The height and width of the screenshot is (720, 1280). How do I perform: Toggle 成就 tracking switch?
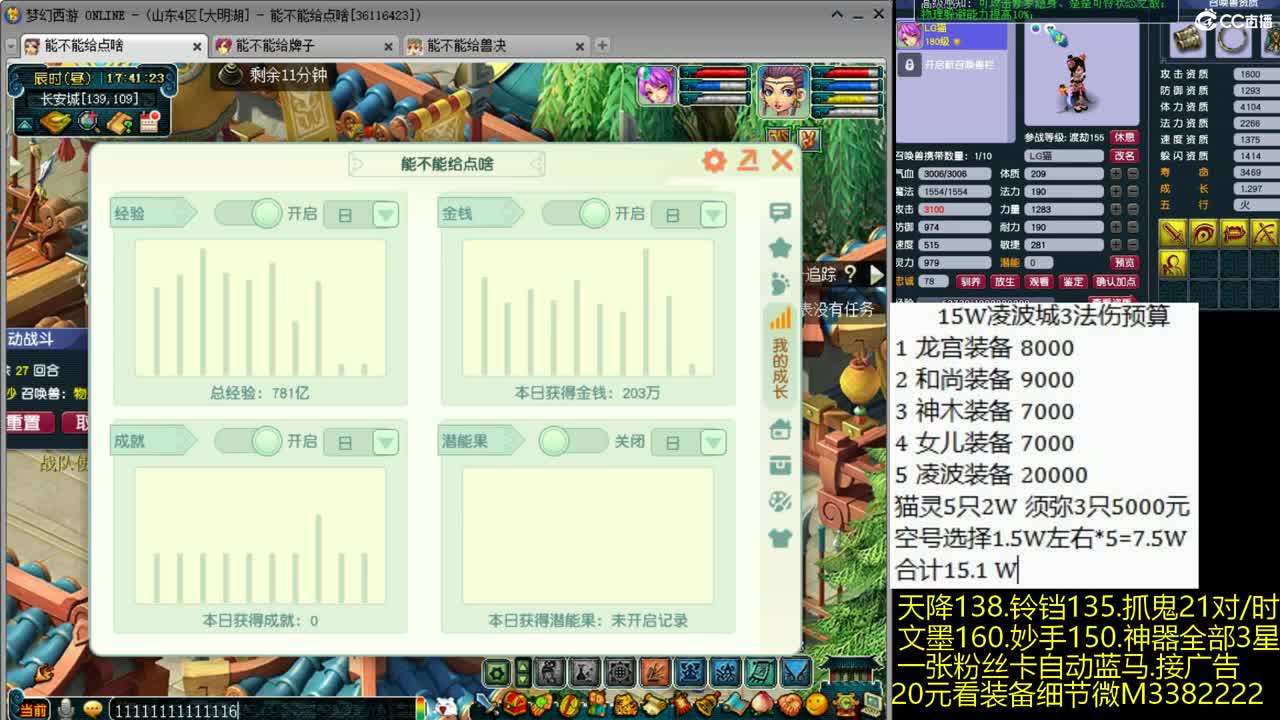click(x=249, y=440)
